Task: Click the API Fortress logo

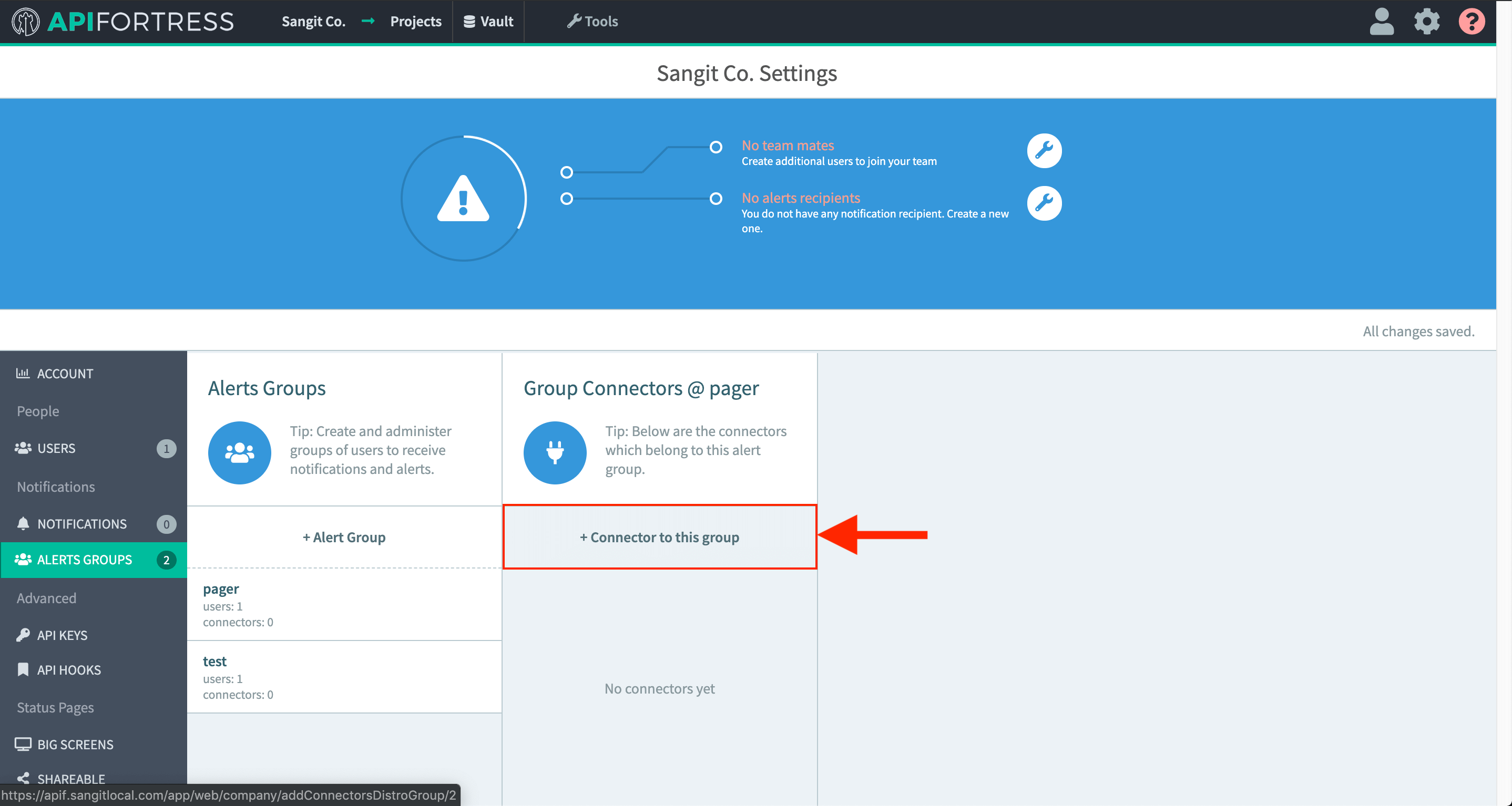Action: [x=122, y=22]
